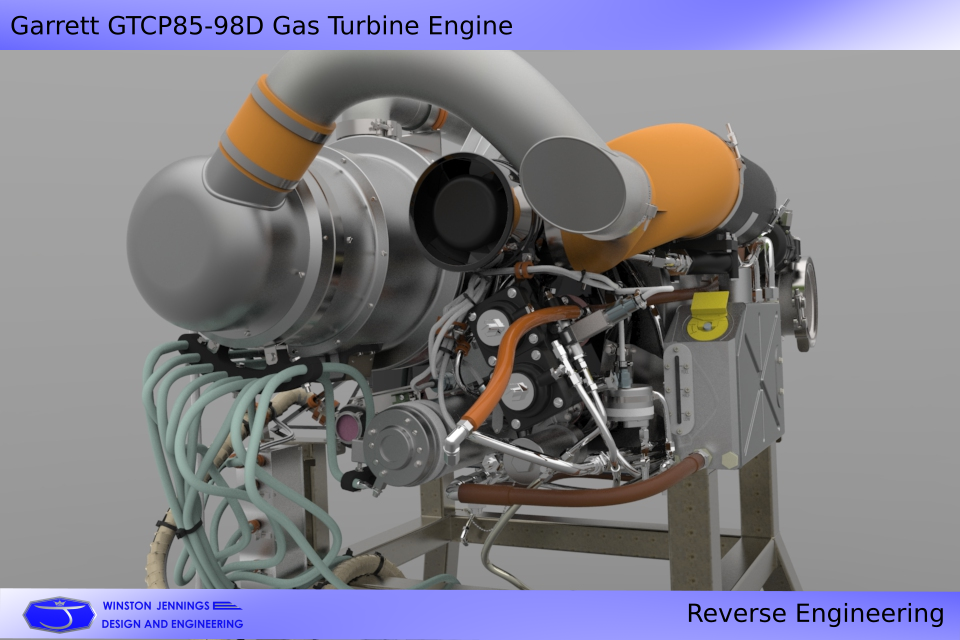Click the Winston Jennings blue emblem logo
Image resolution: width=960 pixels, height=640 pixels.
coord(59,614)
